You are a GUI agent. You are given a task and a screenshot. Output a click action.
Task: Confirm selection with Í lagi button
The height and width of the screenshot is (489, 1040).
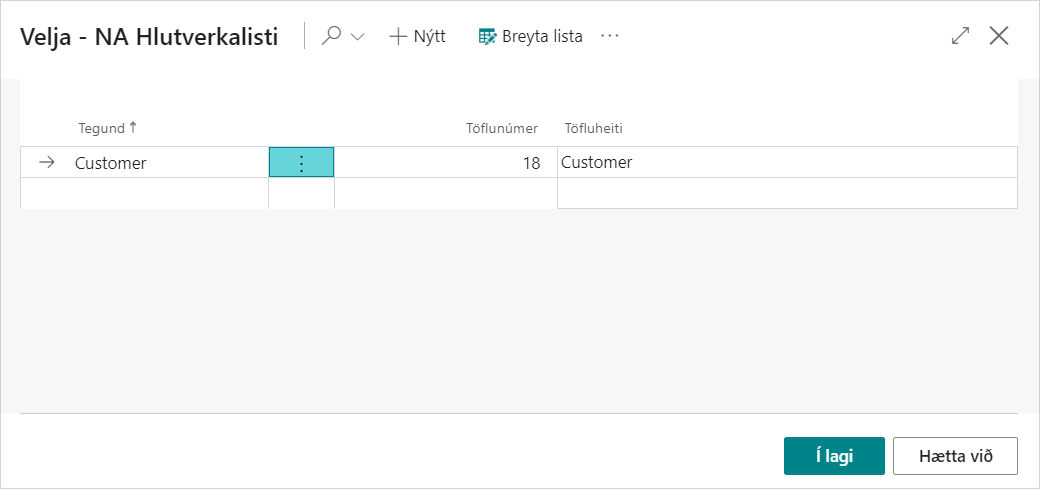click(834, 456)
